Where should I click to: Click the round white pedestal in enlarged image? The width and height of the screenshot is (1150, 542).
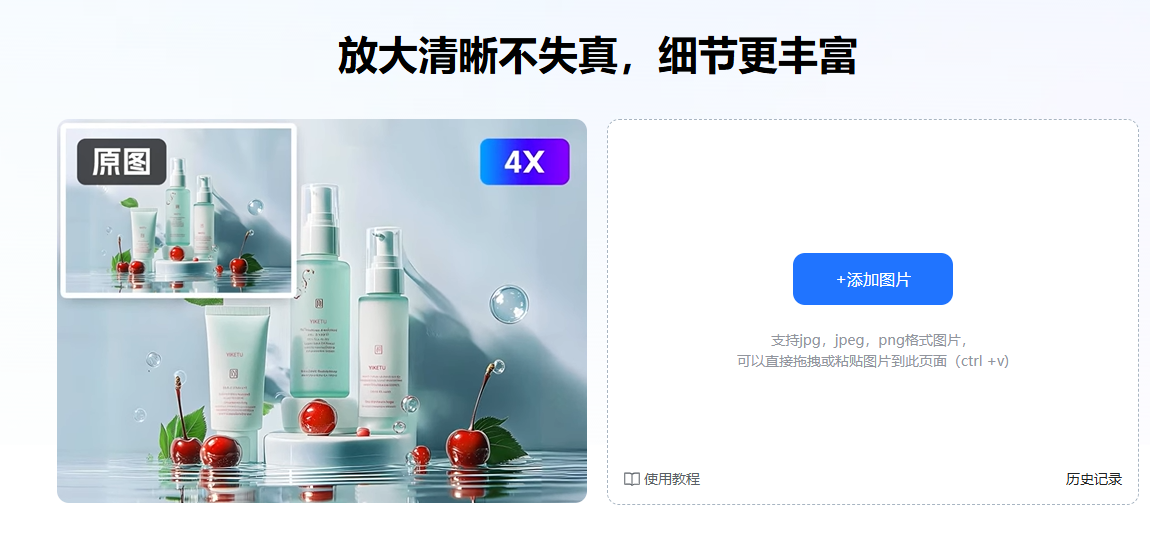point(339,448)
